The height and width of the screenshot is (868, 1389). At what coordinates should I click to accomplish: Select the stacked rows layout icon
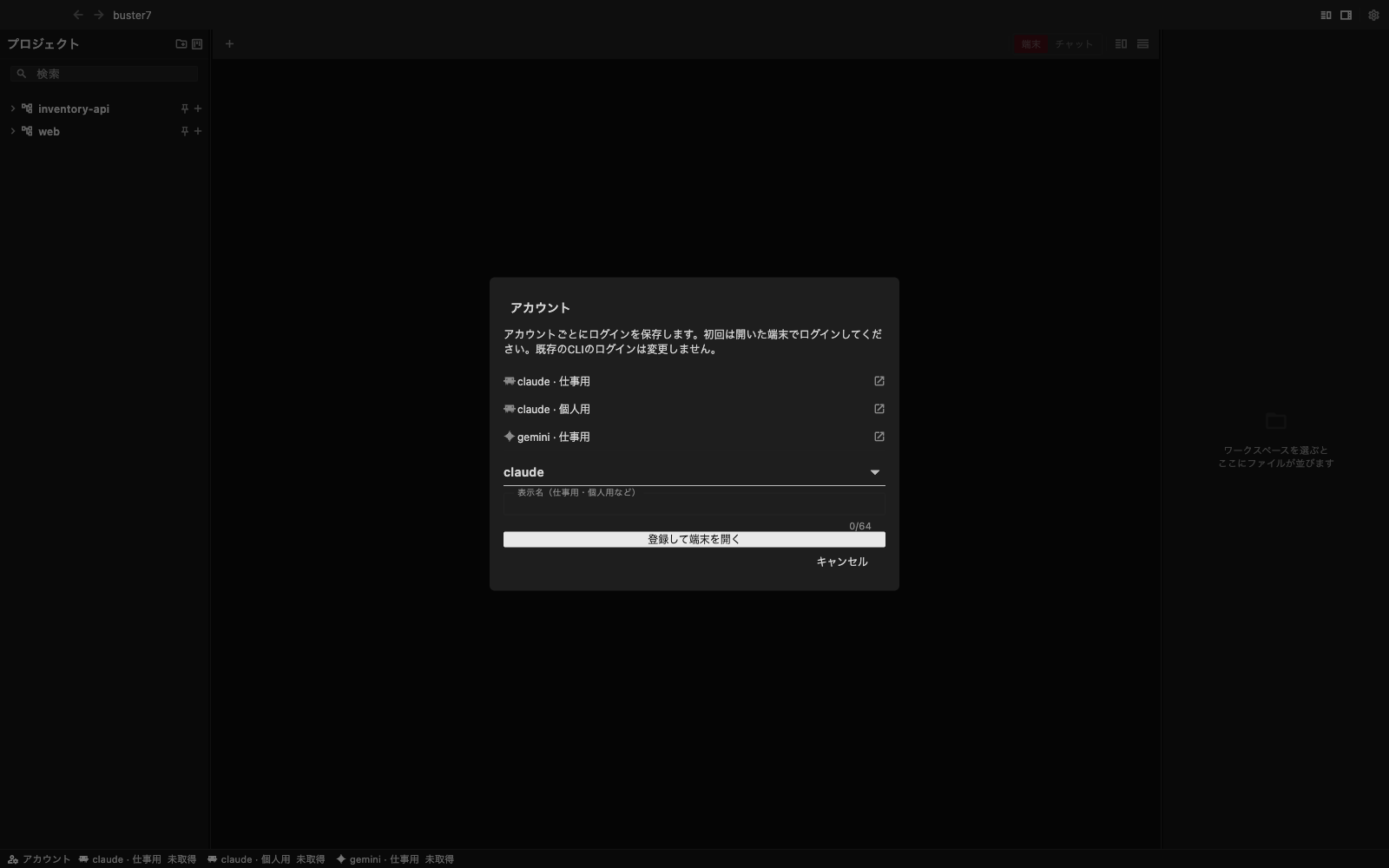pos(1142,43)
